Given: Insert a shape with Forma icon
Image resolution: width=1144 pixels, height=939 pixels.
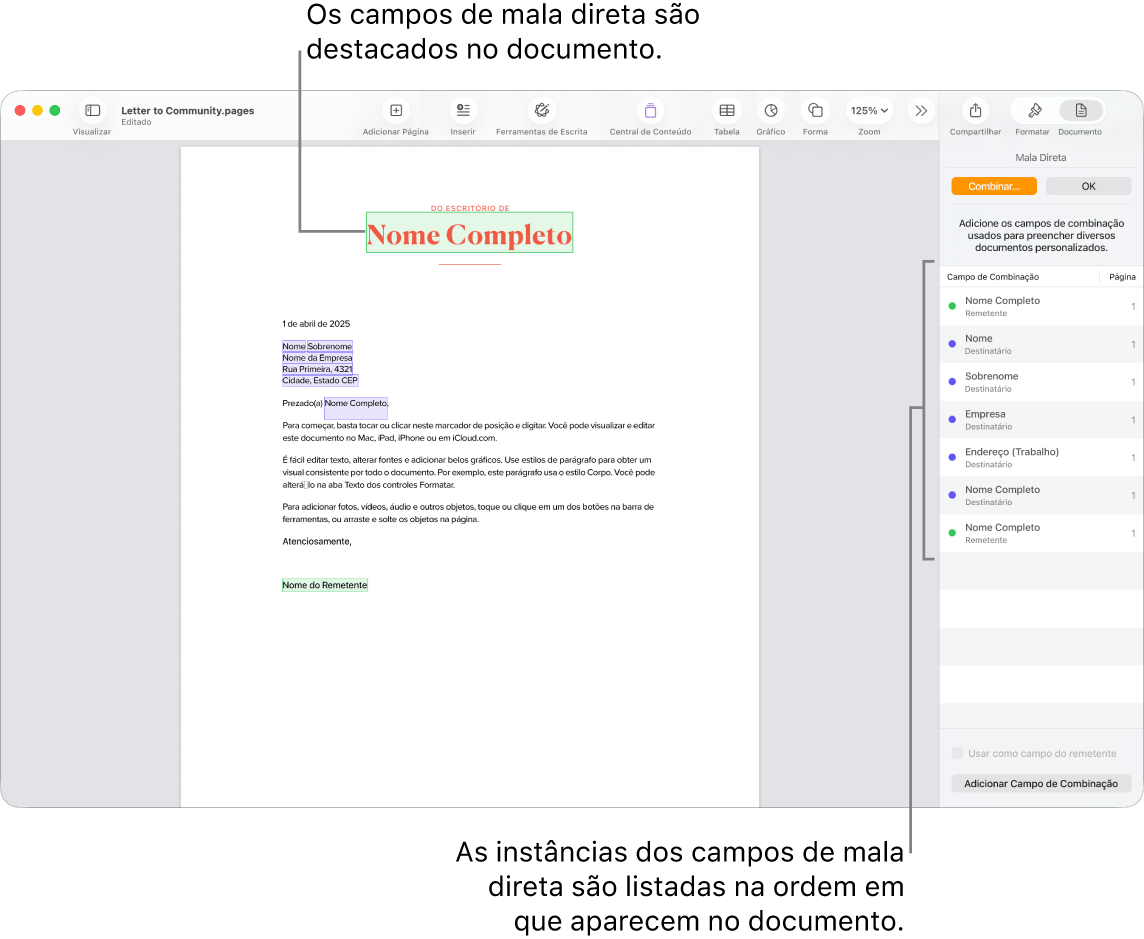Looking at the screenshot, I should point(815,111).
